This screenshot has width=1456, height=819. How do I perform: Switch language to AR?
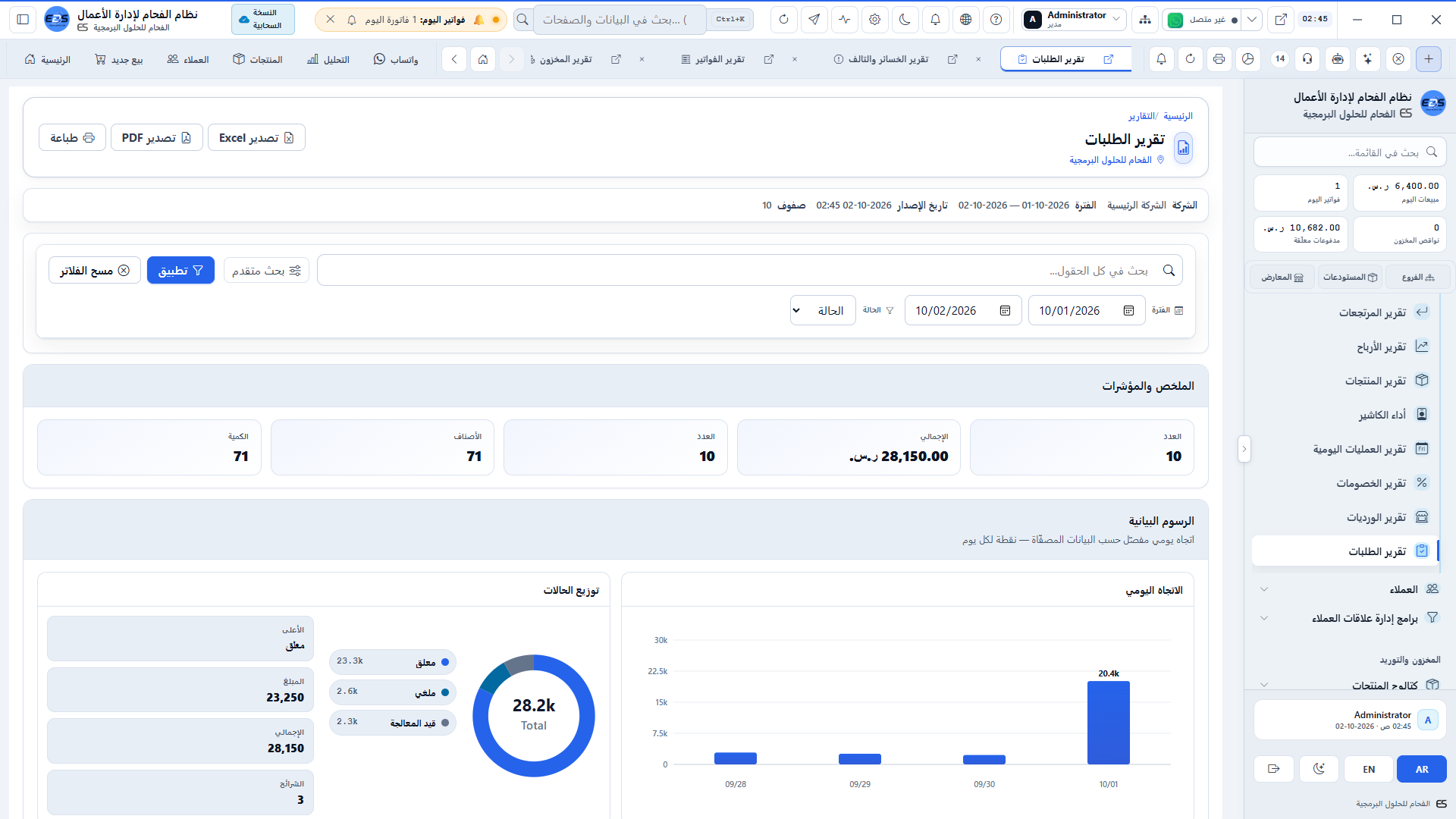coord(1422,769)
